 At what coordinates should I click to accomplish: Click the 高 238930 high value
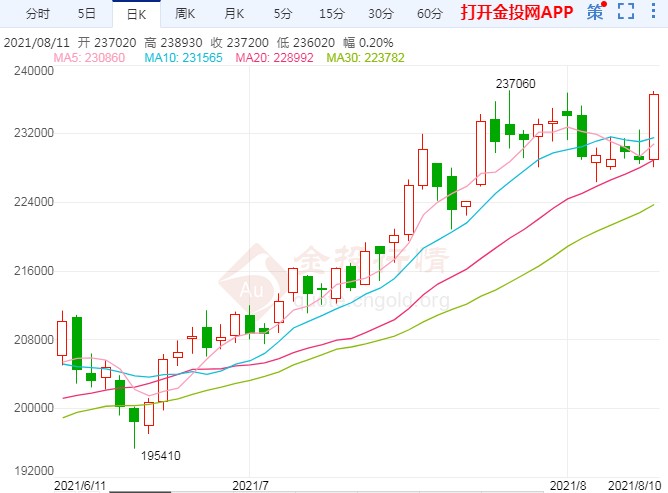pyautogui.click(x=173, y=43)
